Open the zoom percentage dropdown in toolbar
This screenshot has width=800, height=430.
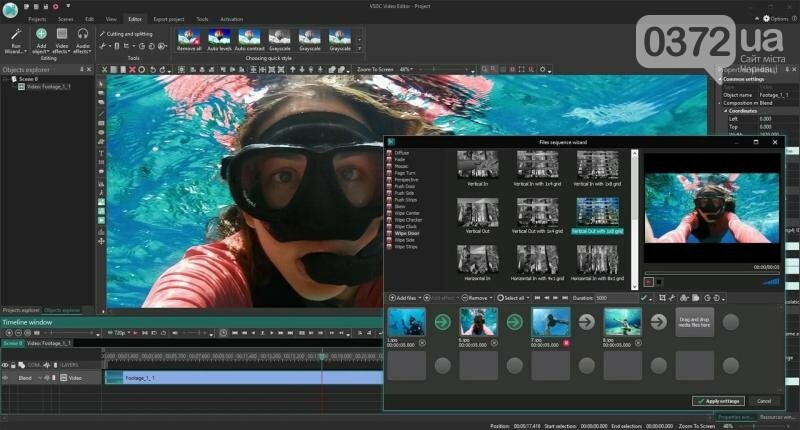point(406,69)
